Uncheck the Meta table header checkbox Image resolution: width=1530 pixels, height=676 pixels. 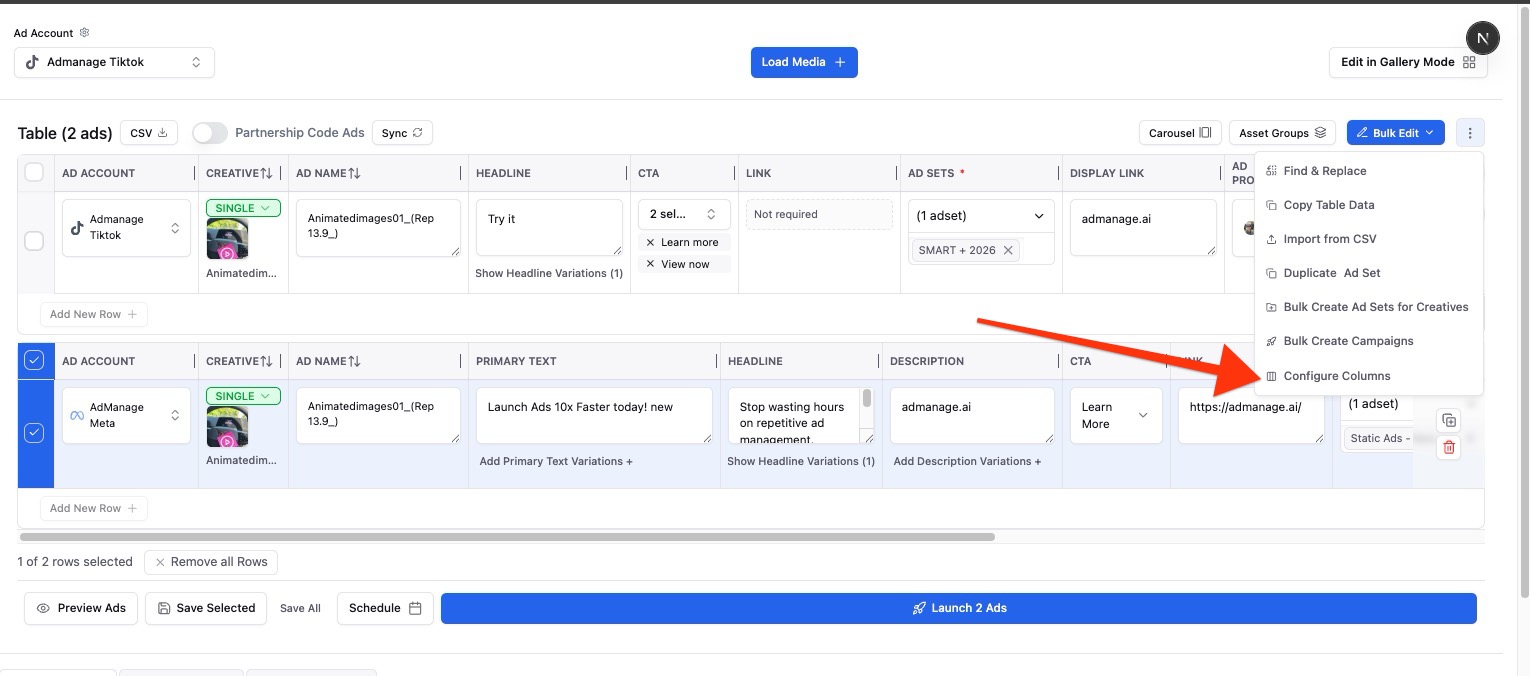[34, 361]
